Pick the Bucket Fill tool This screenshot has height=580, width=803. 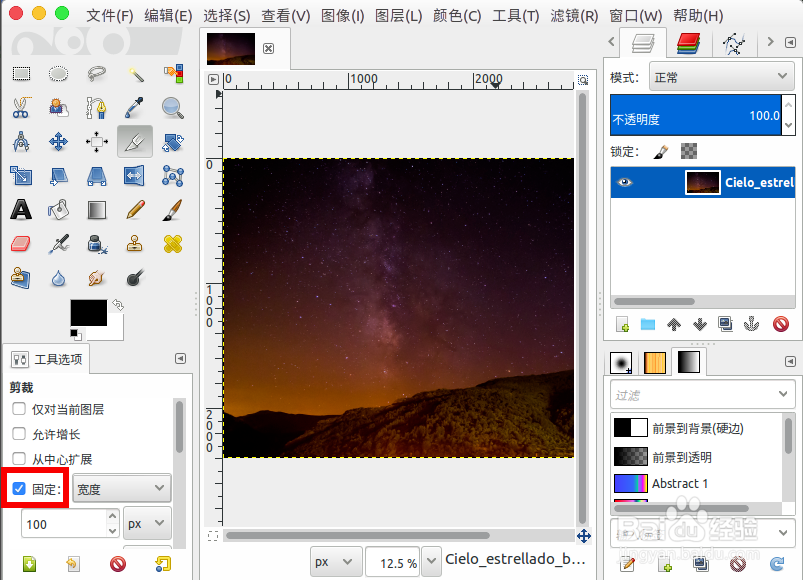coord(58,210)
